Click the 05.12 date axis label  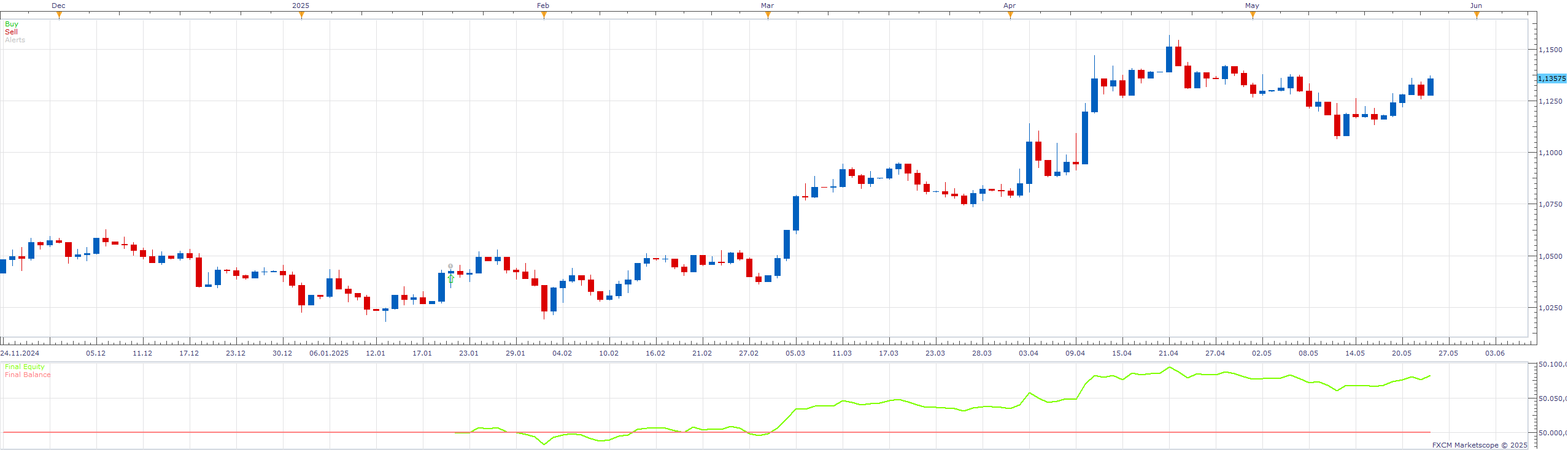(x=96, y=353)
